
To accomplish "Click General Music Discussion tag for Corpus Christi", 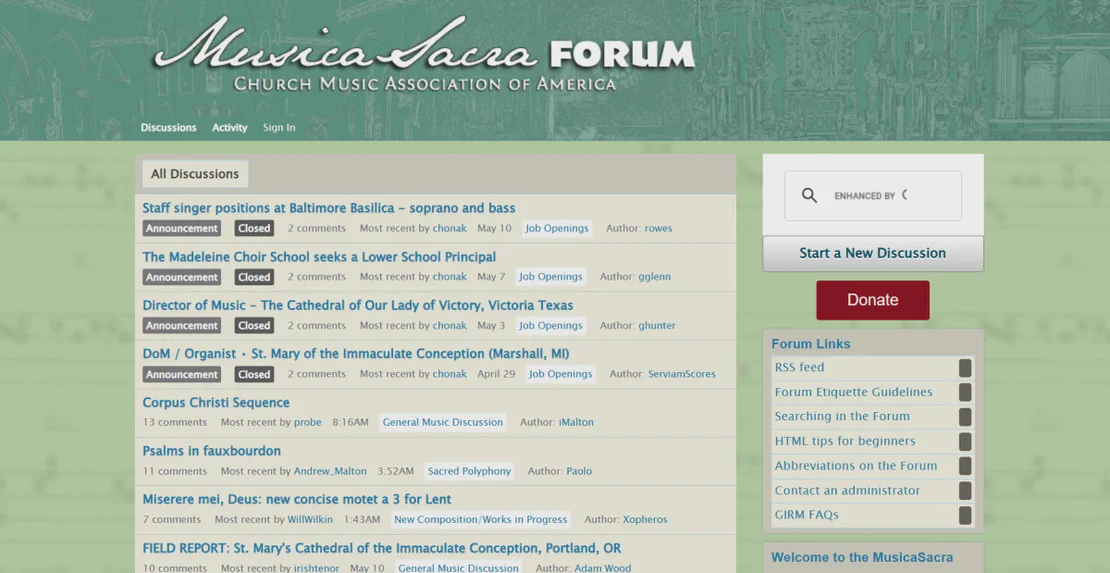I will click(x=442, y=422).
